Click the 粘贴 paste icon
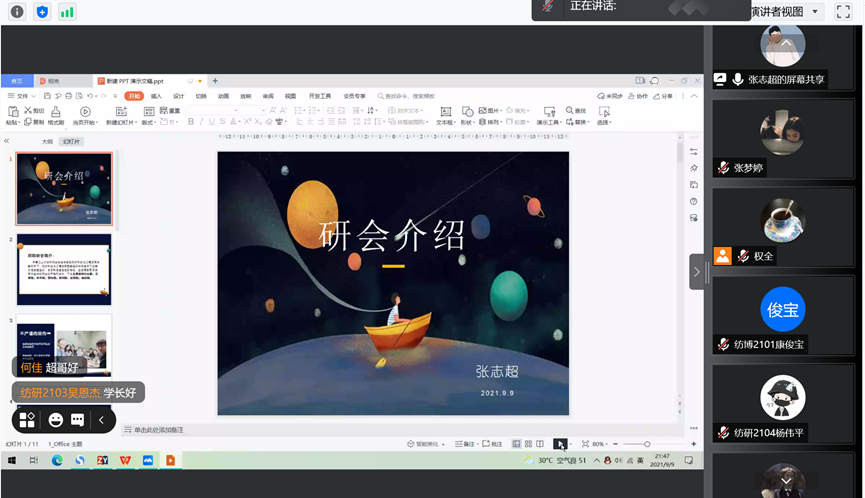865x498 pixels. [12, 111]
